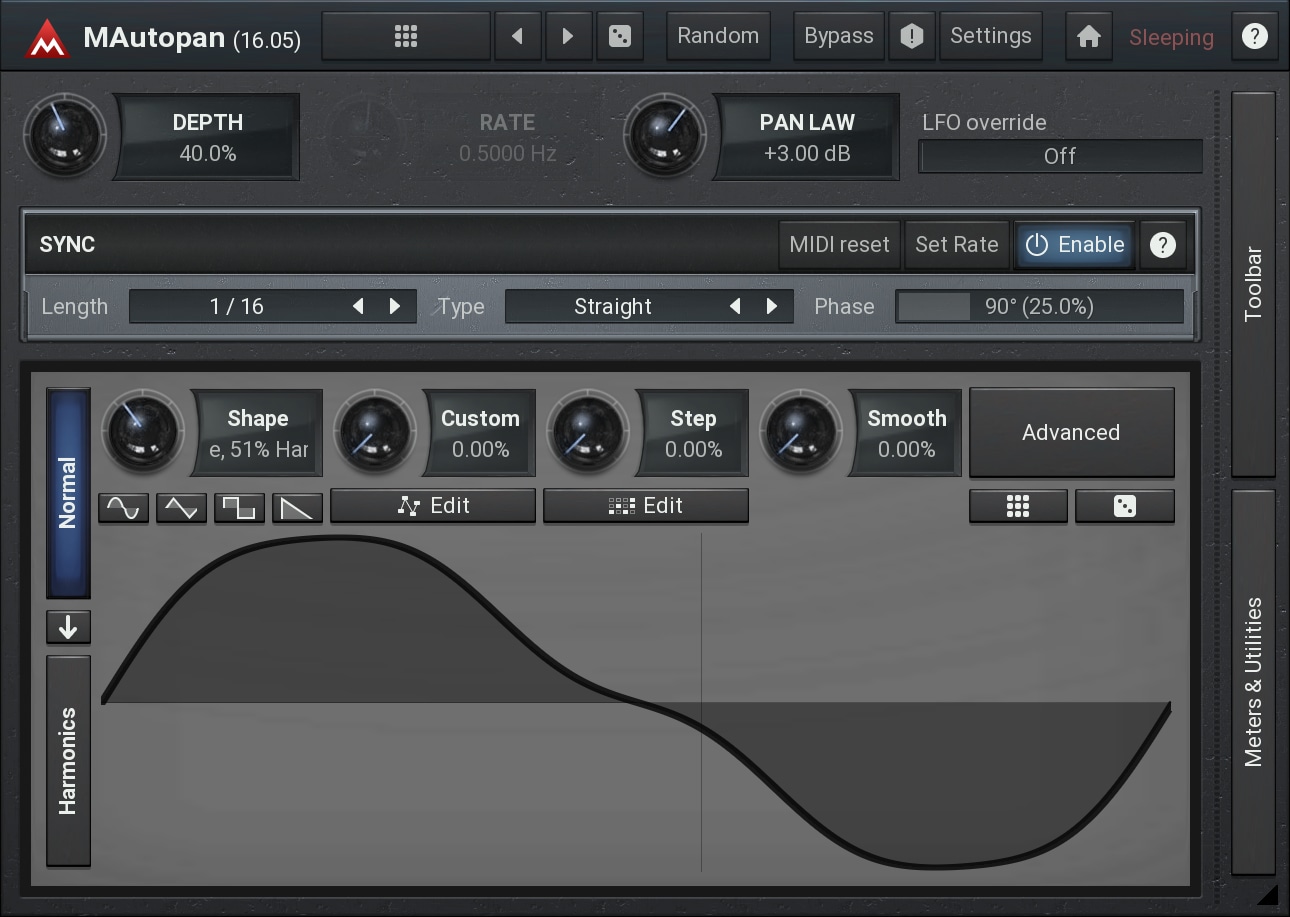Click the PAN LAW +3.00 dB field
The height and width of the screenshot is (917, 1290).
pyautogui.click(x=807, y=138)
